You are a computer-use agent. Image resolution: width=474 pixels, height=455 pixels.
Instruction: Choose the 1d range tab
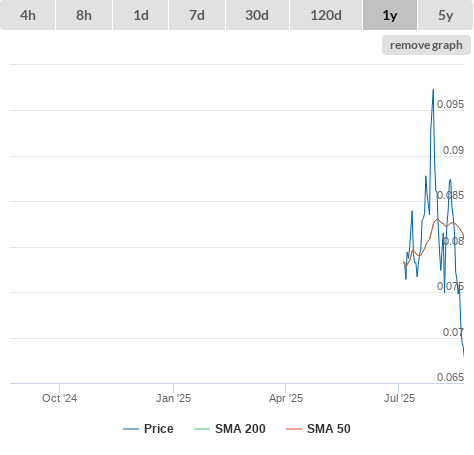tap(141, 15)
